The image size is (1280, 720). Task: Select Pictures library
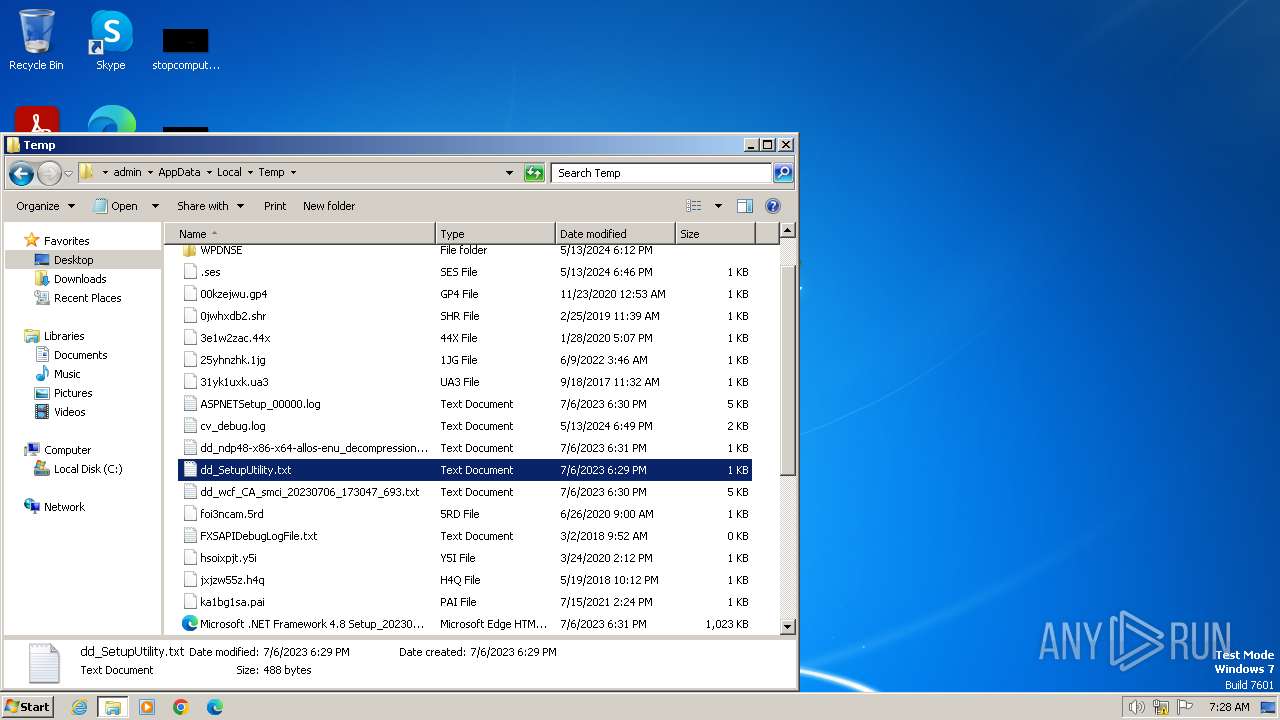[73, 393]
